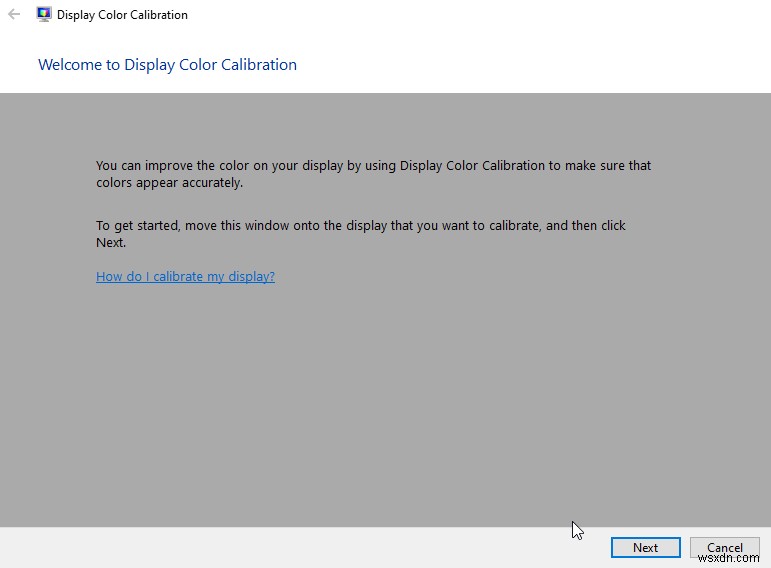Click the back arrow icon

(14, 14)
